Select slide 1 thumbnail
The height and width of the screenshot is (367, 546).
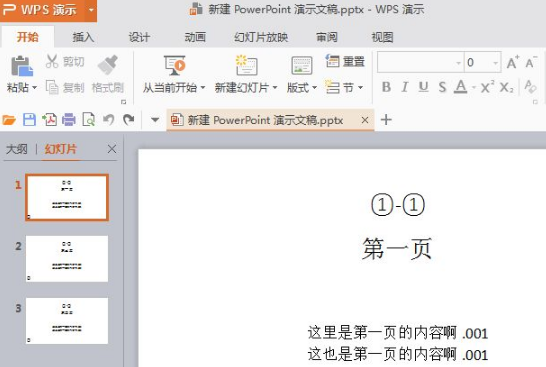(x=67, y=197)
